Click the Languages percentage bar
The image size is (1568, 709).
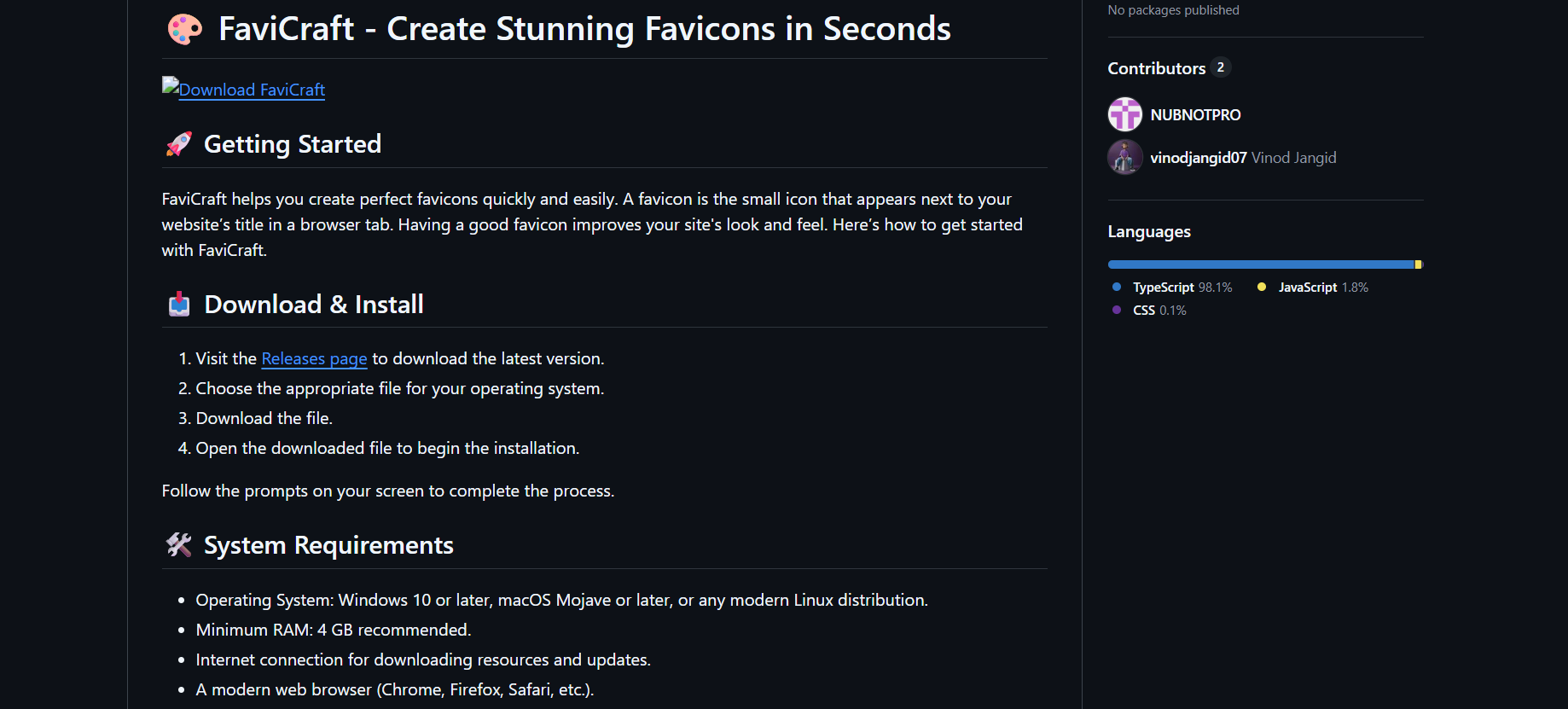point(1264,264)
